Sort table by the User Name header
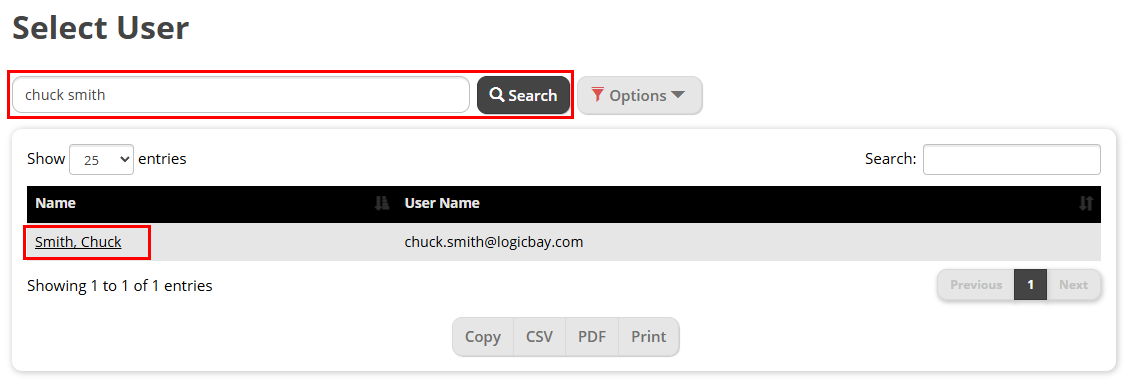The height and width of the screenshot is (383, 1128). click(442, 204)
